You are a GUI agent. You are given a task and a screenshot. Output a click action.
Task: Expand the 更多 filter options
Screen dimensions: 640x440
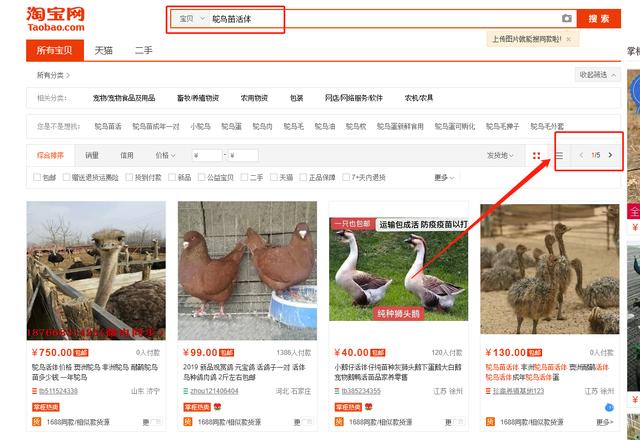(x=444, y=178)
